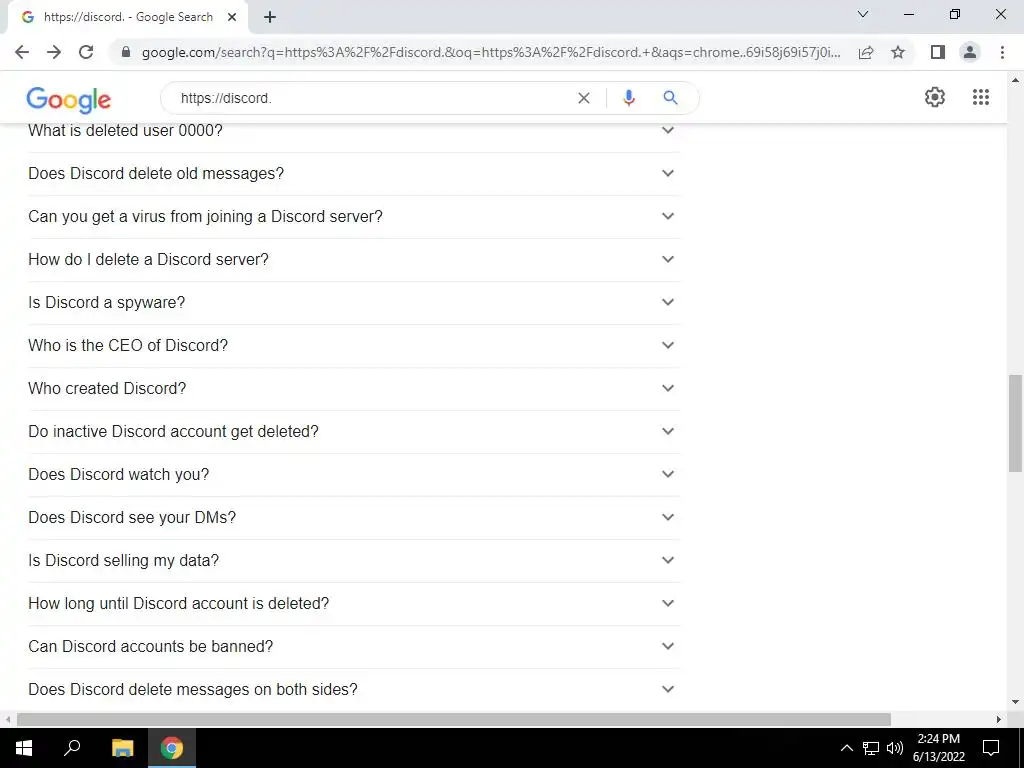Select the 'https://discord. - Google Search' tab
The height and width of the screenshot is (768, 1024).
coord(128,18)
